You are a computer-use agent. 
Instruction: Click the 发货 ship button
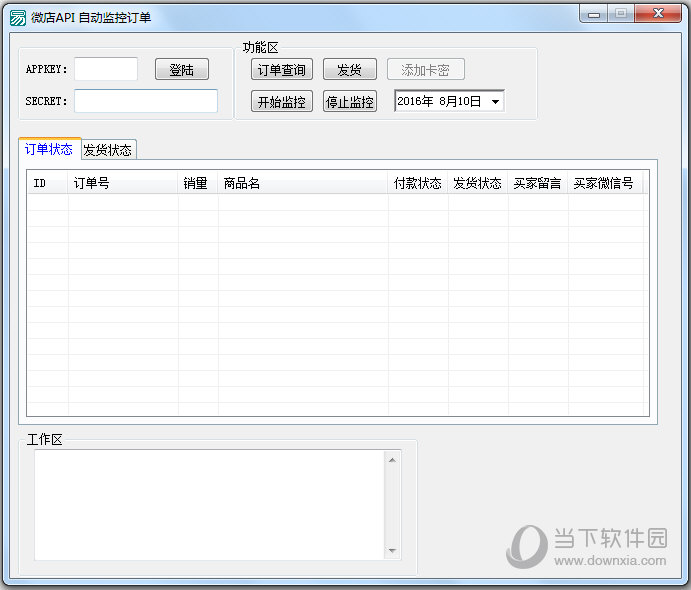[x=349, y=70]
